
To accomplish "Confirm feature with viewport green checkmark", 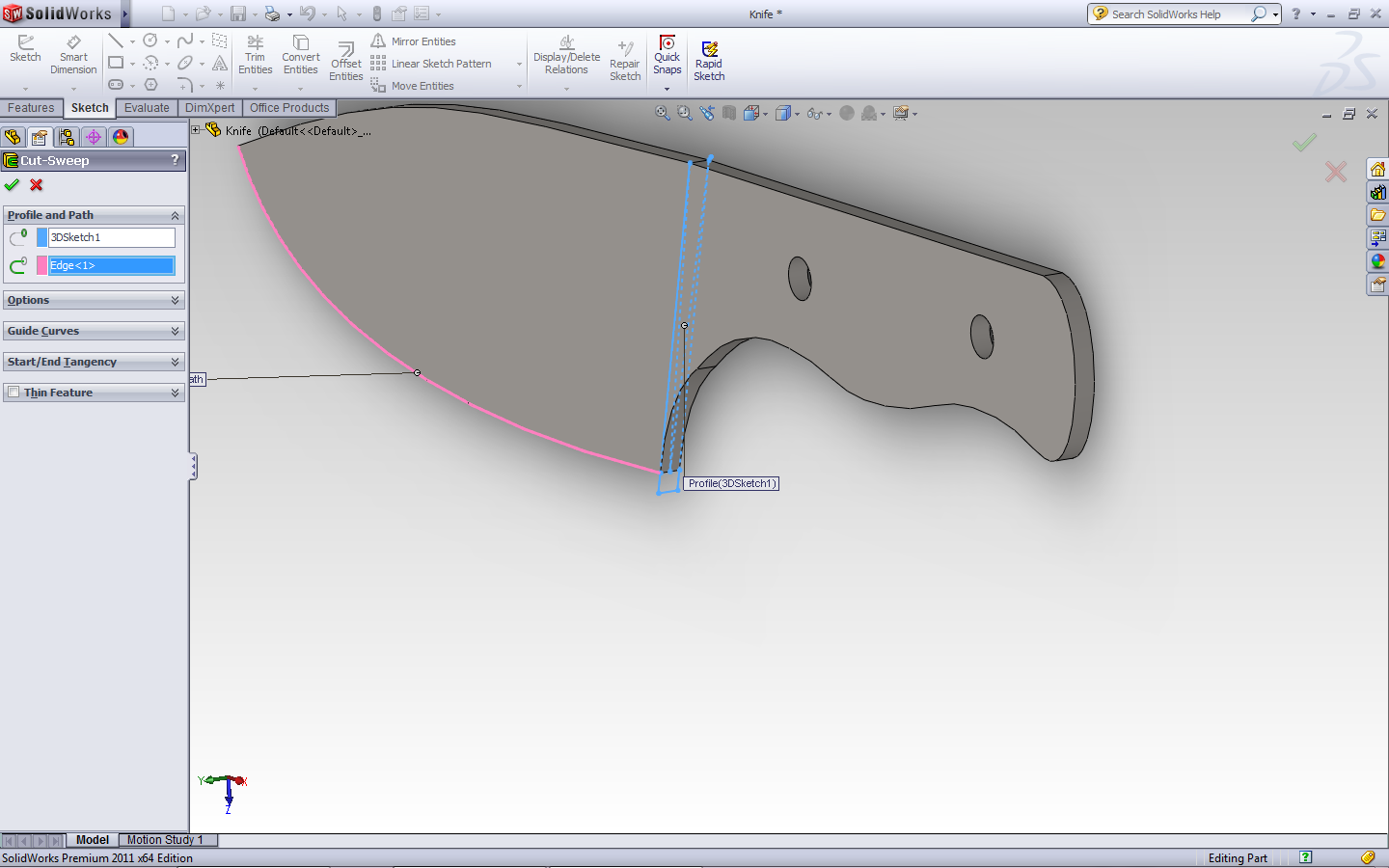I will [1304, 143].
